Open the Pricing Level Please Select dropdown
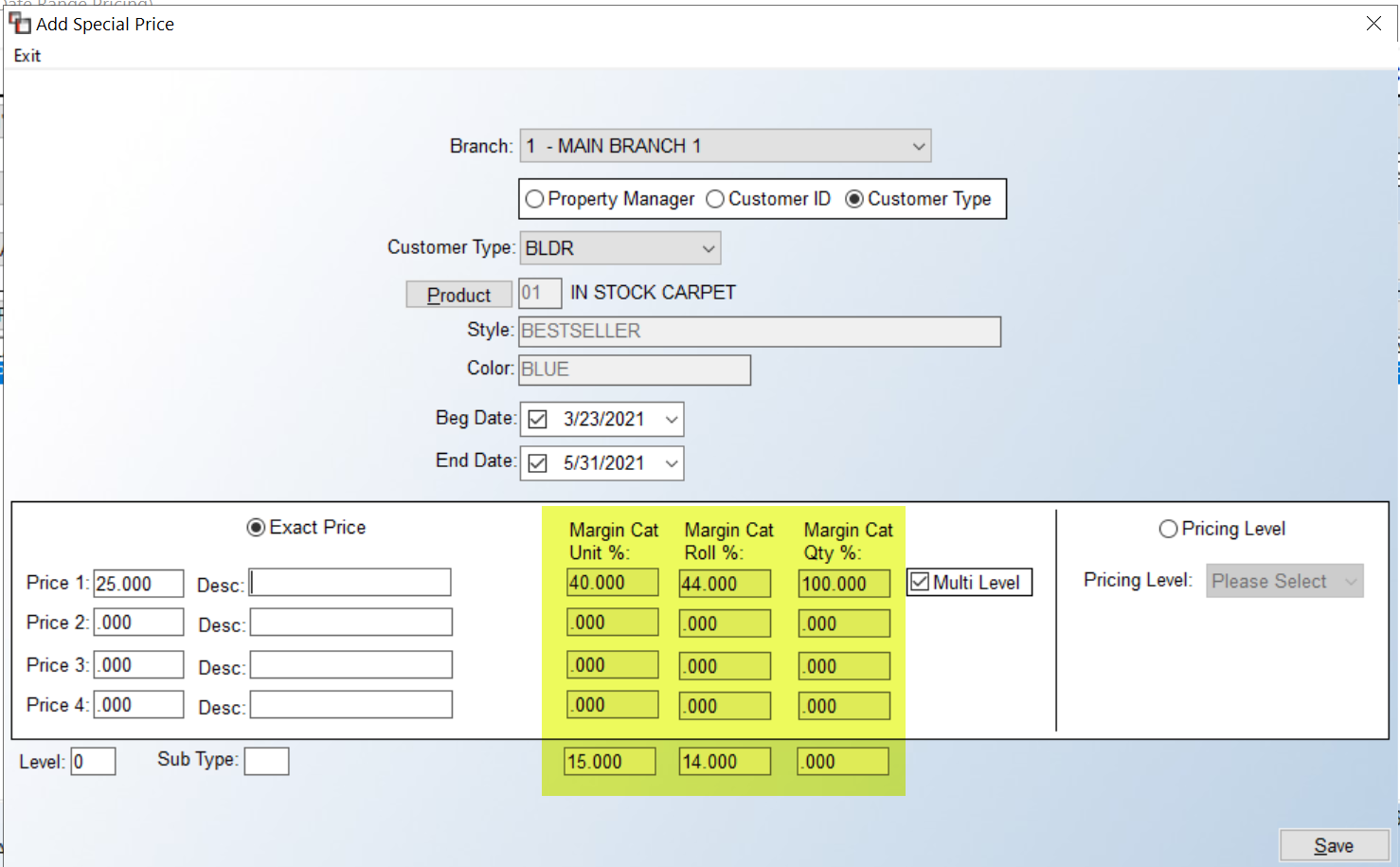Screen dimensions: 1400x867 tap(1284, 582)
